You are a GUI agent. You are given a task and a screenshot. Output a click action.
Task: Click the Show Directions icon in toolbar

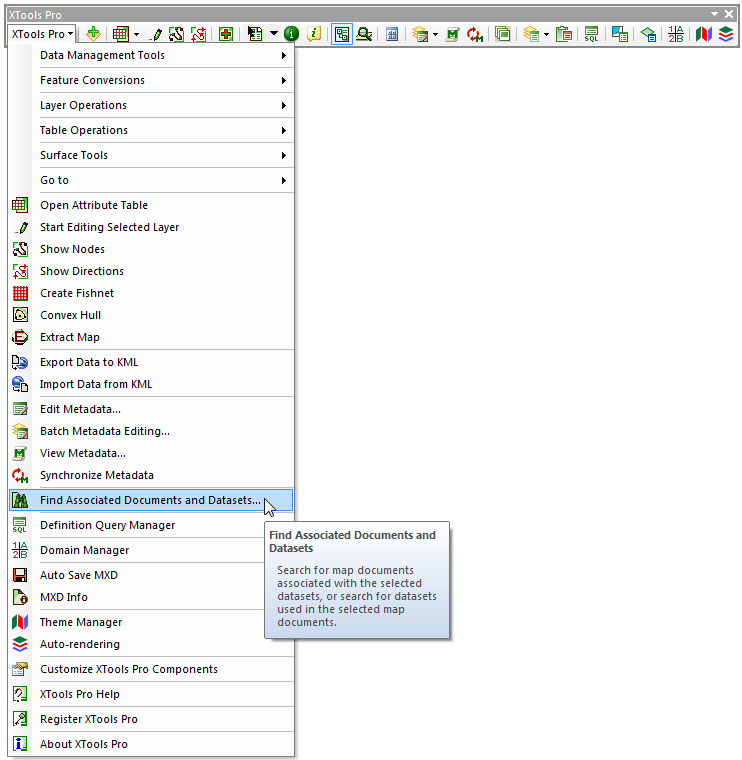tap(199, 34)
